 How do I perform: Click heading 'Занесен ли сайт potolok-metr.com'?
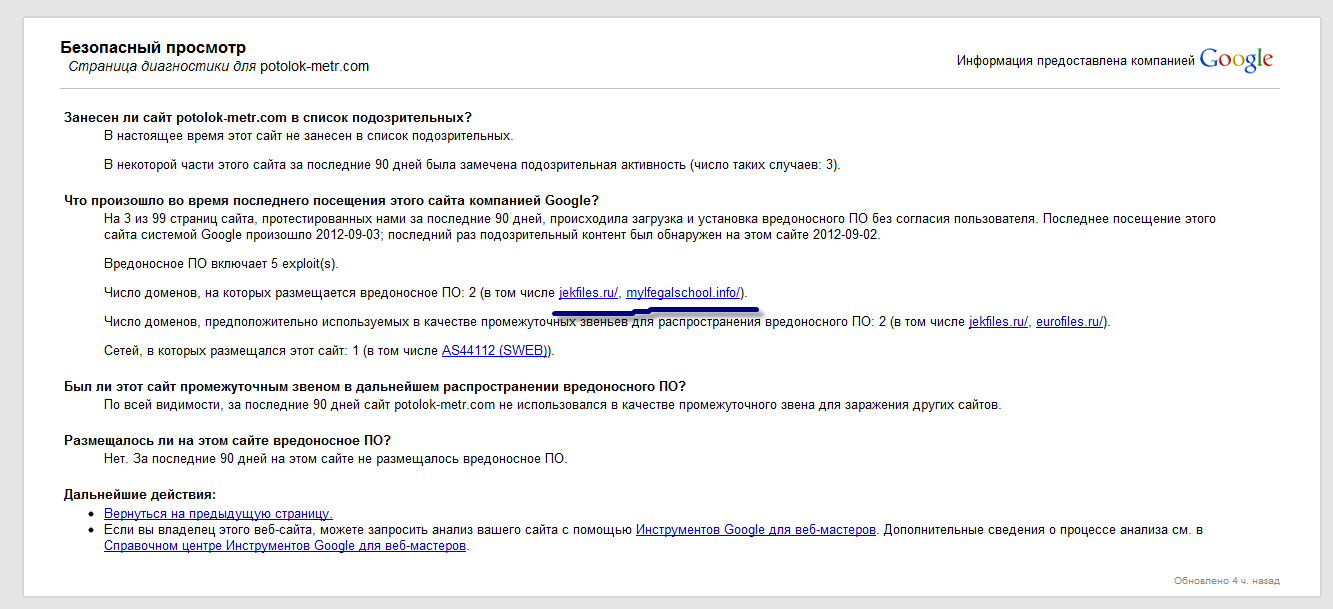click(267, 117)
